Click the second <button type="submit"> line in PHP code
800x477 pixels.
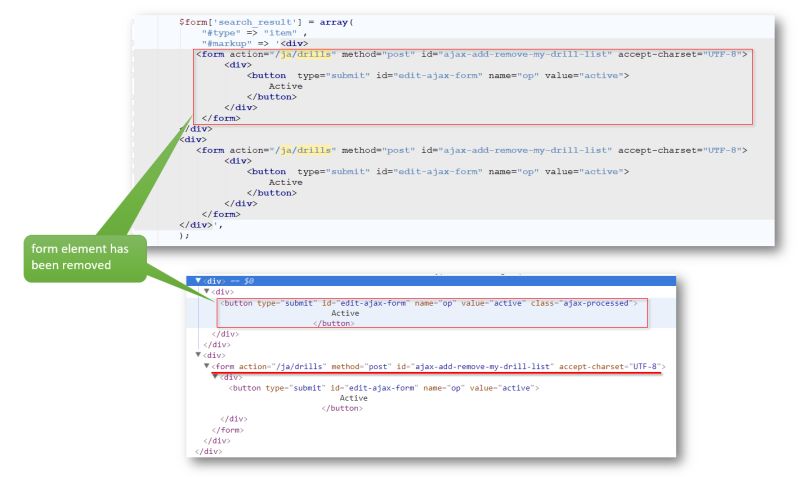tap(438, 171)
